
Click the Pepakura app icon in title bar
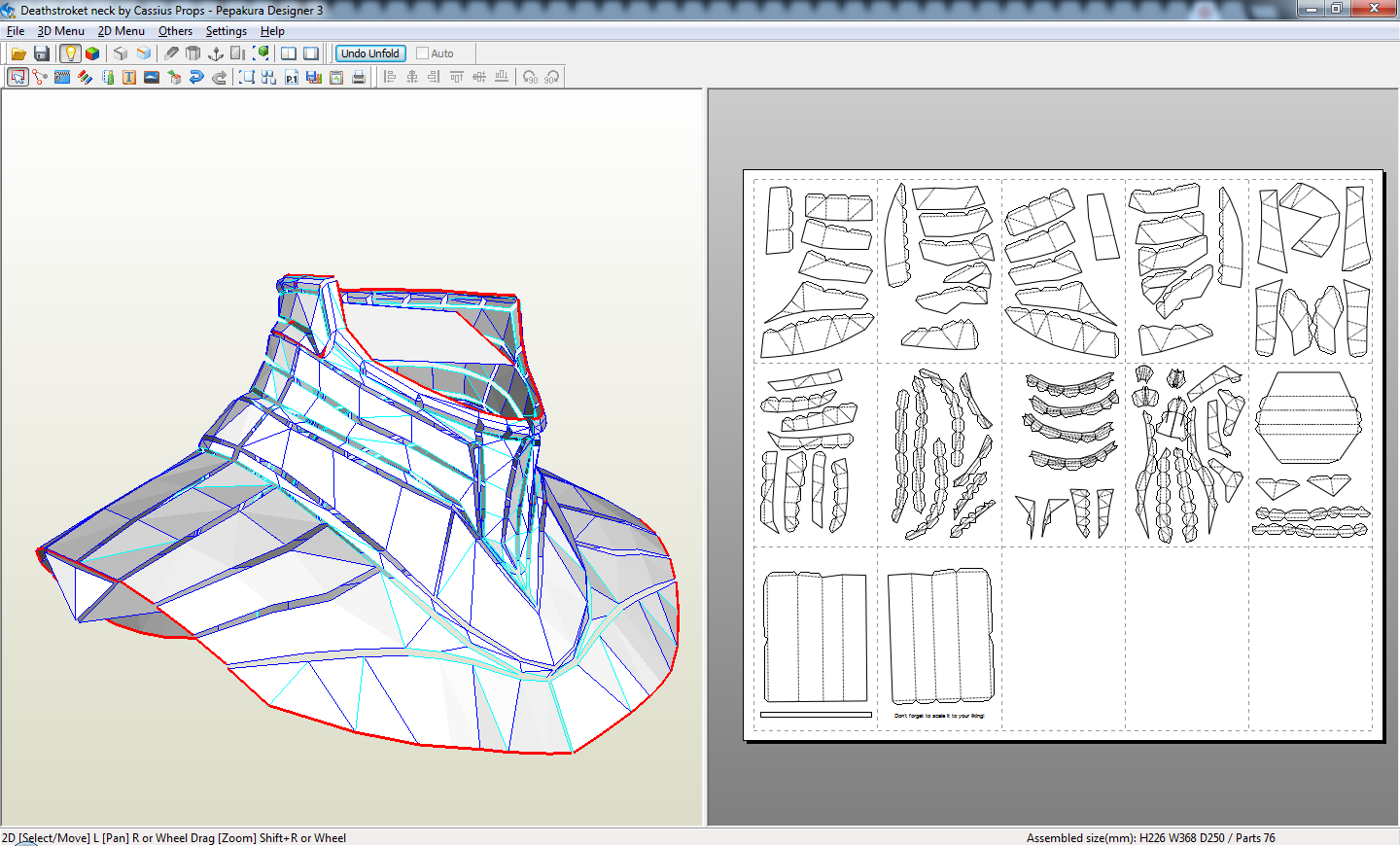[9, 10]
